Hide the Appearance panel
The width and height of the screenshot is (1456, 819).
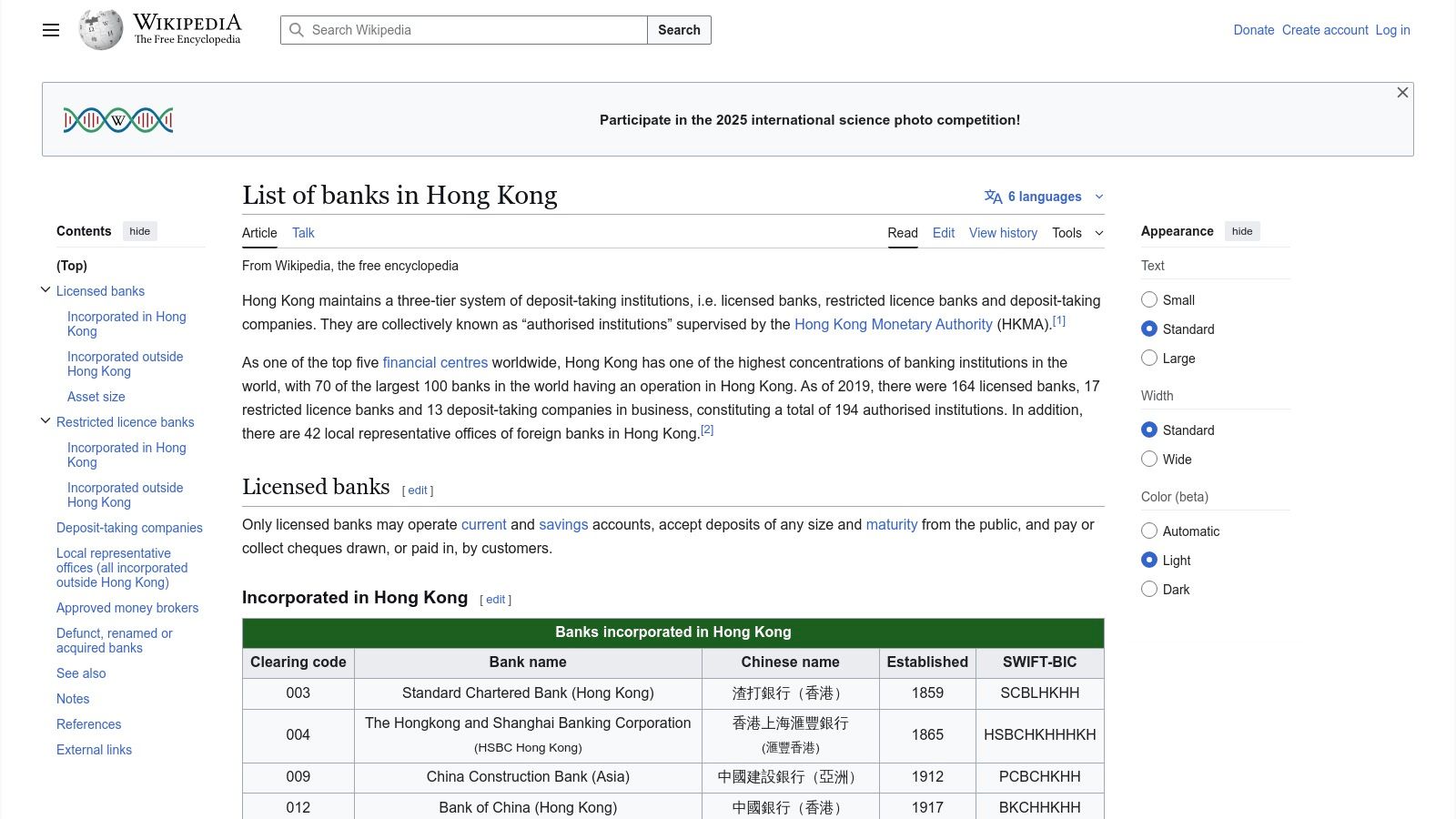pos(1242,231)
